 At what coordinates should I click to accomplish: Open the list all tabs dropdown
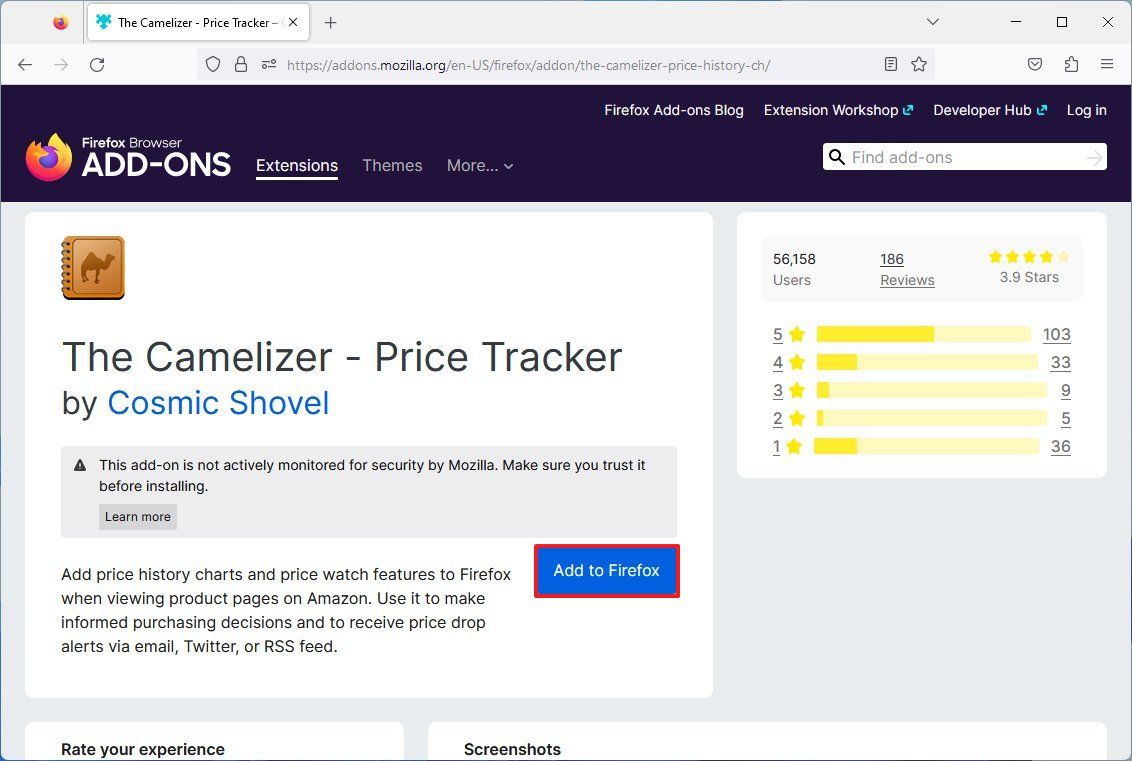(932, 21)
